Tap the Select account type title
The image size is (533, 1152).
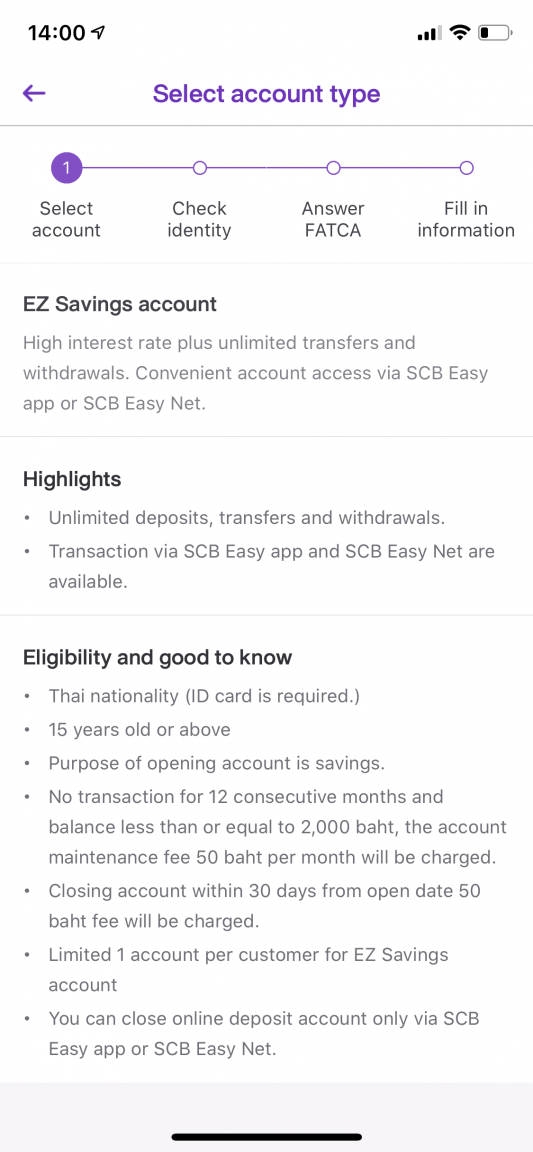[266, 94]
